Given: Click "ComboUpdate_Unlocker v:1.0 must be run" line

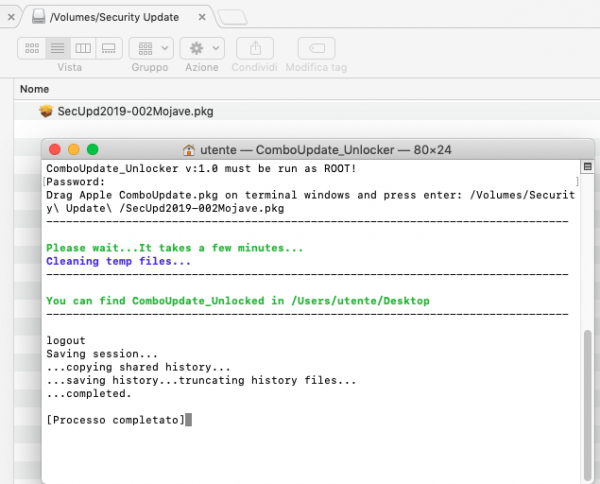Looking at the screenshot, I should (201, 169).
